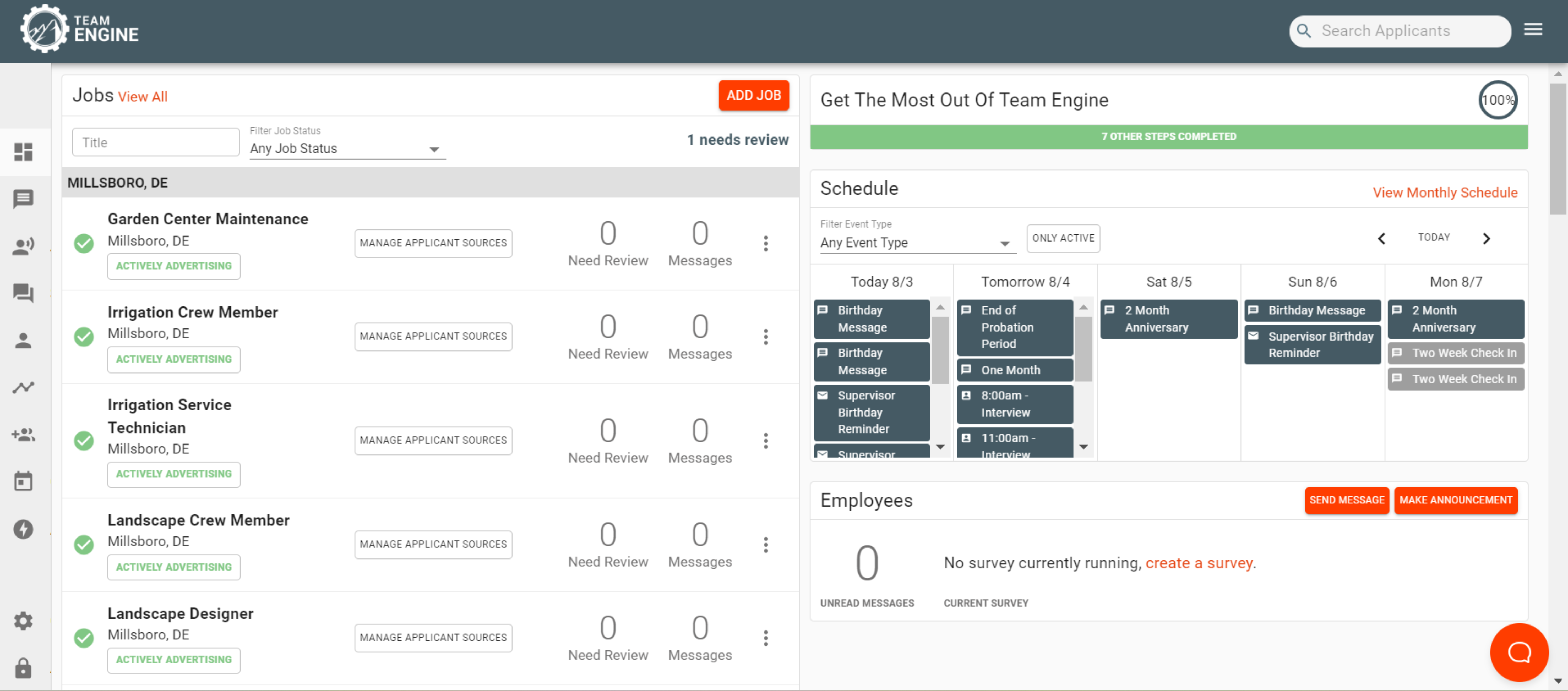Manage applicant sources for Landscape Designer
Viewport: 1568px width, 691px height.
[x=433, y=638]
